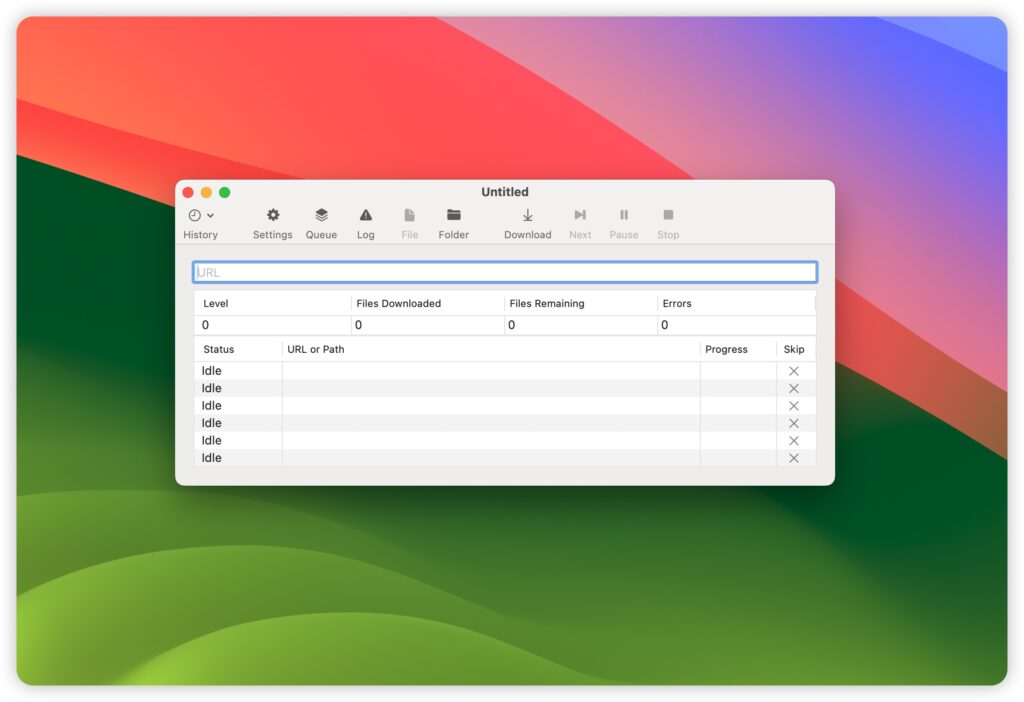Skip the first Idle download row

793,370
